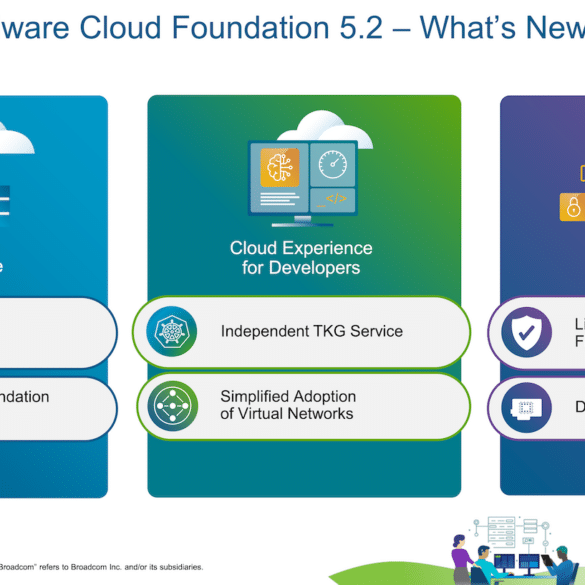Click the text lines tile below the brain icon
This screenshot has height=585, width=585.
(x=280, y=199)
